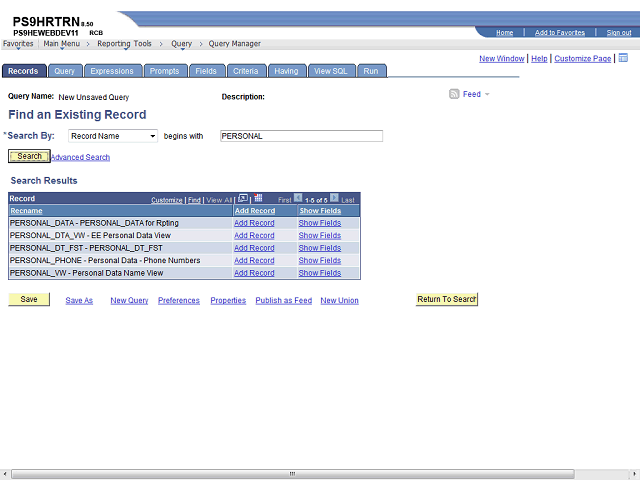Show Fields for PERSONAL_DATA

click(x=320, y=223)
